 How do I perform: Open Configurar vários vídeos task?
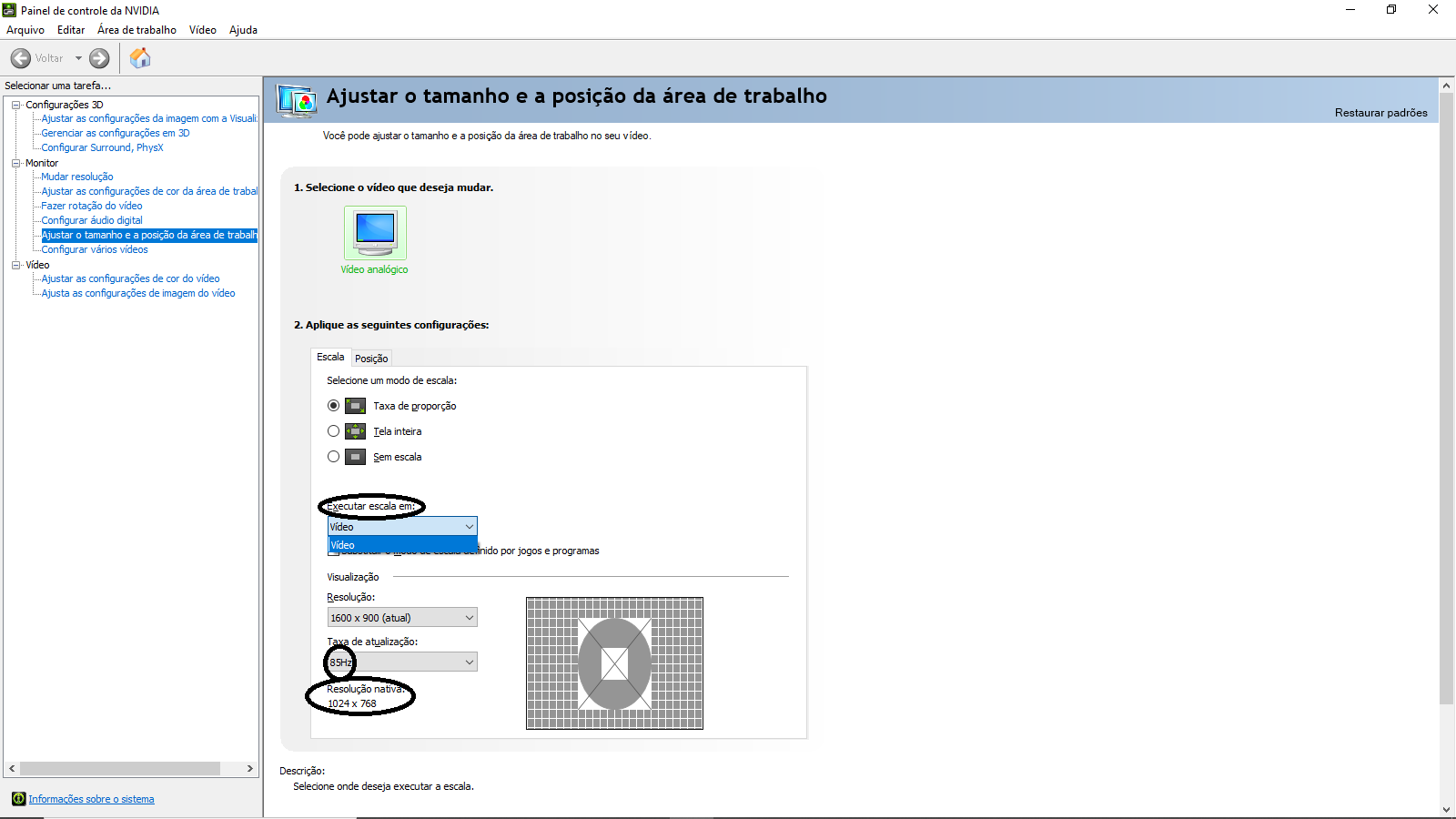pos(95,249)
